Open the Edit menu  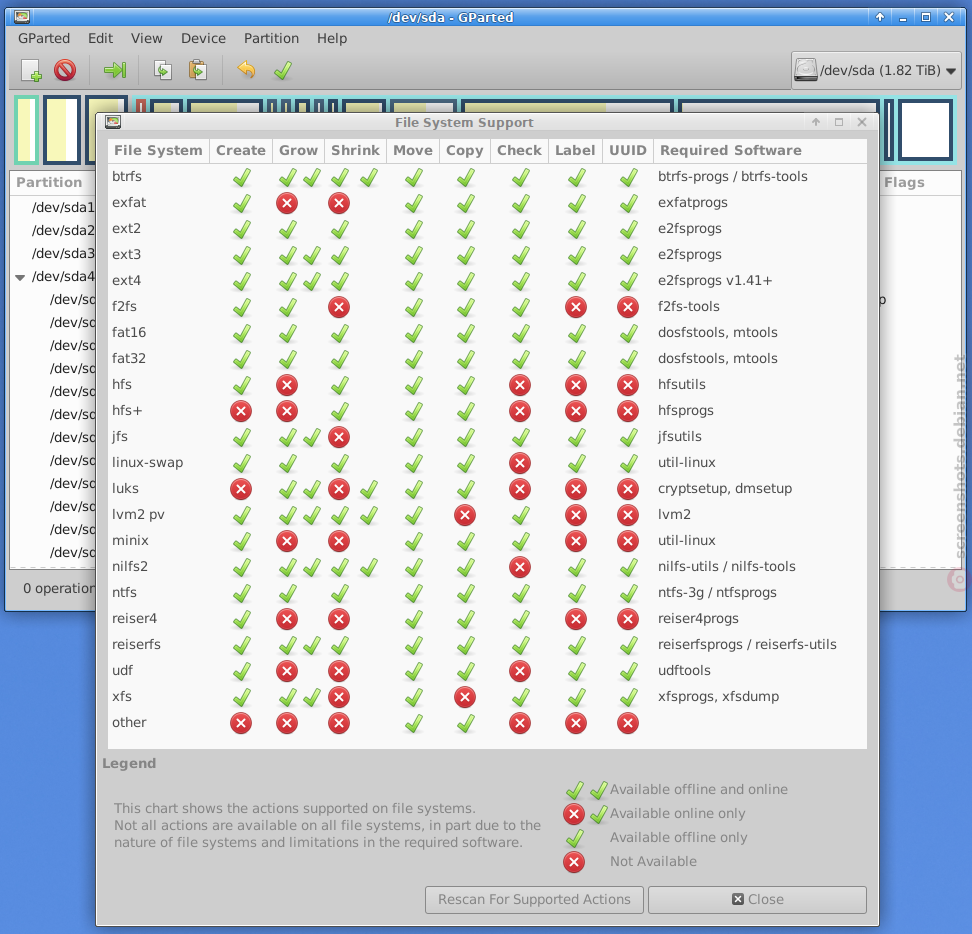100,38
